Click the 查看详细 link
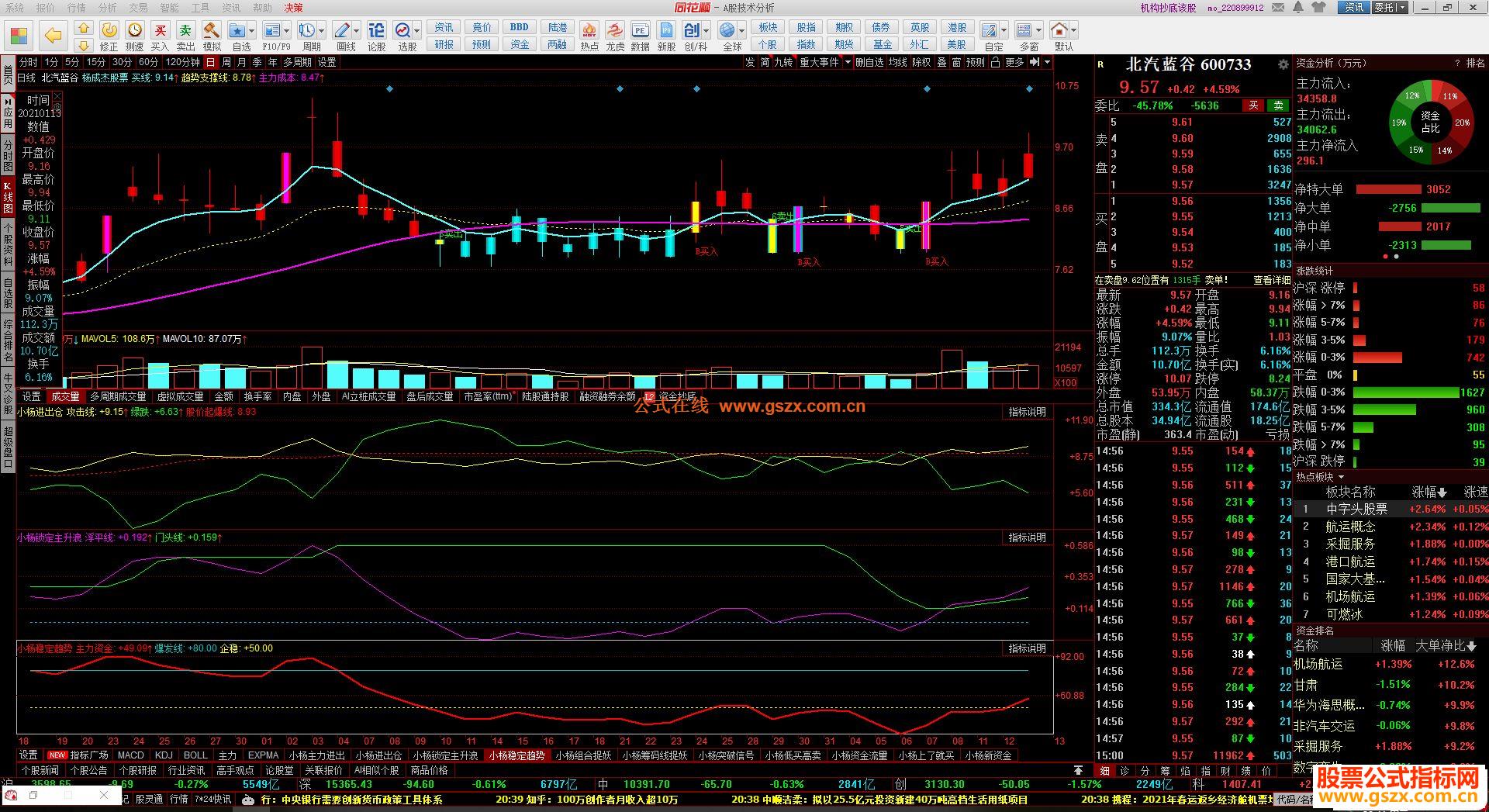 coord(1272,280)
